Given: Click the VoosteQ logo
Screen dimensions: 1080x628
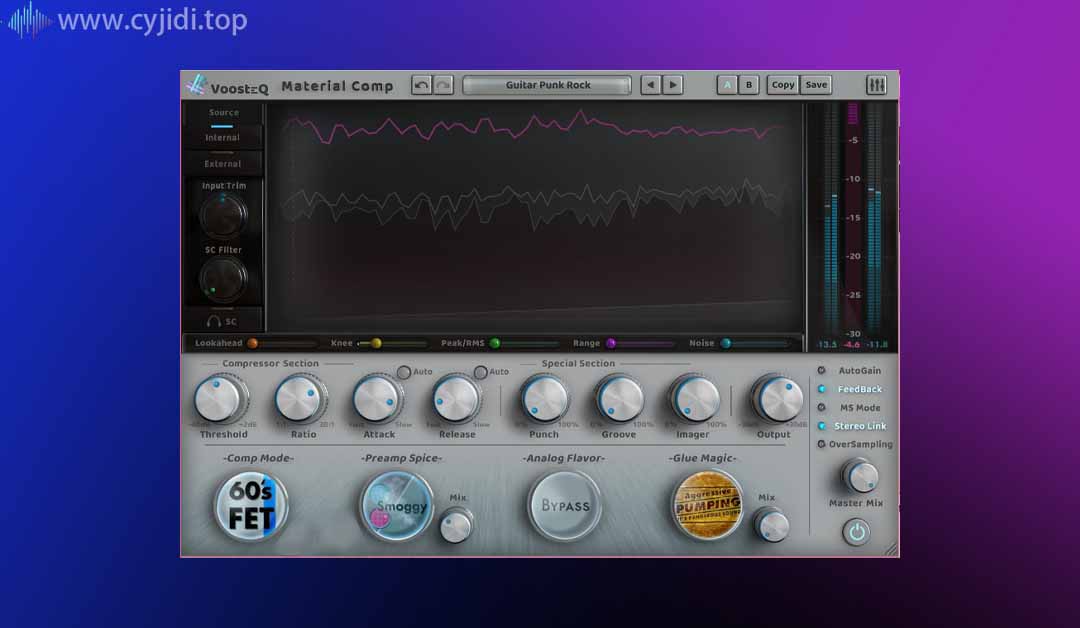Looking at the screenshot, I should (227, 86).
